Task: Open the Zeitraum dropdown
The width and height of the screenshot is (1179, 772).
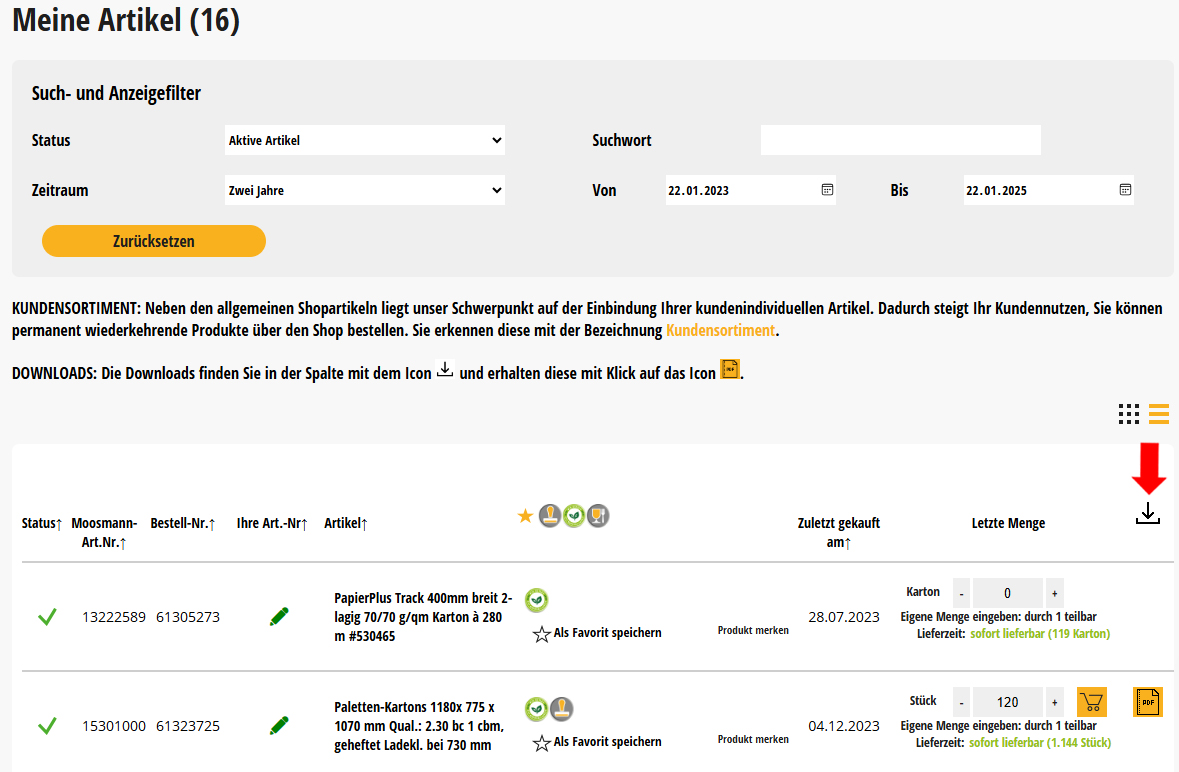Action: point(364,190)
